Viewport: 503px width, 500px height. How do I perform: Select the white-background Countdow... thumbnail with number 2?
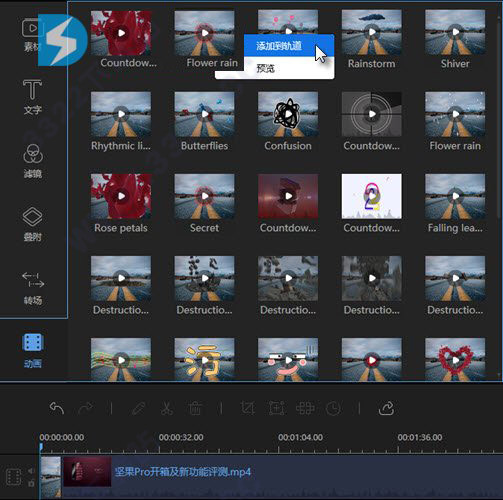[372, 196]
